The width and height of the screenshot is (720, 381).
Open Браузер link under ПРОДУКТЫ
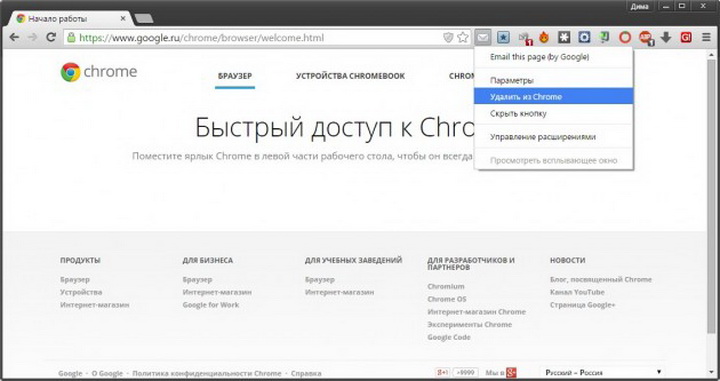click(x=75, y=279)
